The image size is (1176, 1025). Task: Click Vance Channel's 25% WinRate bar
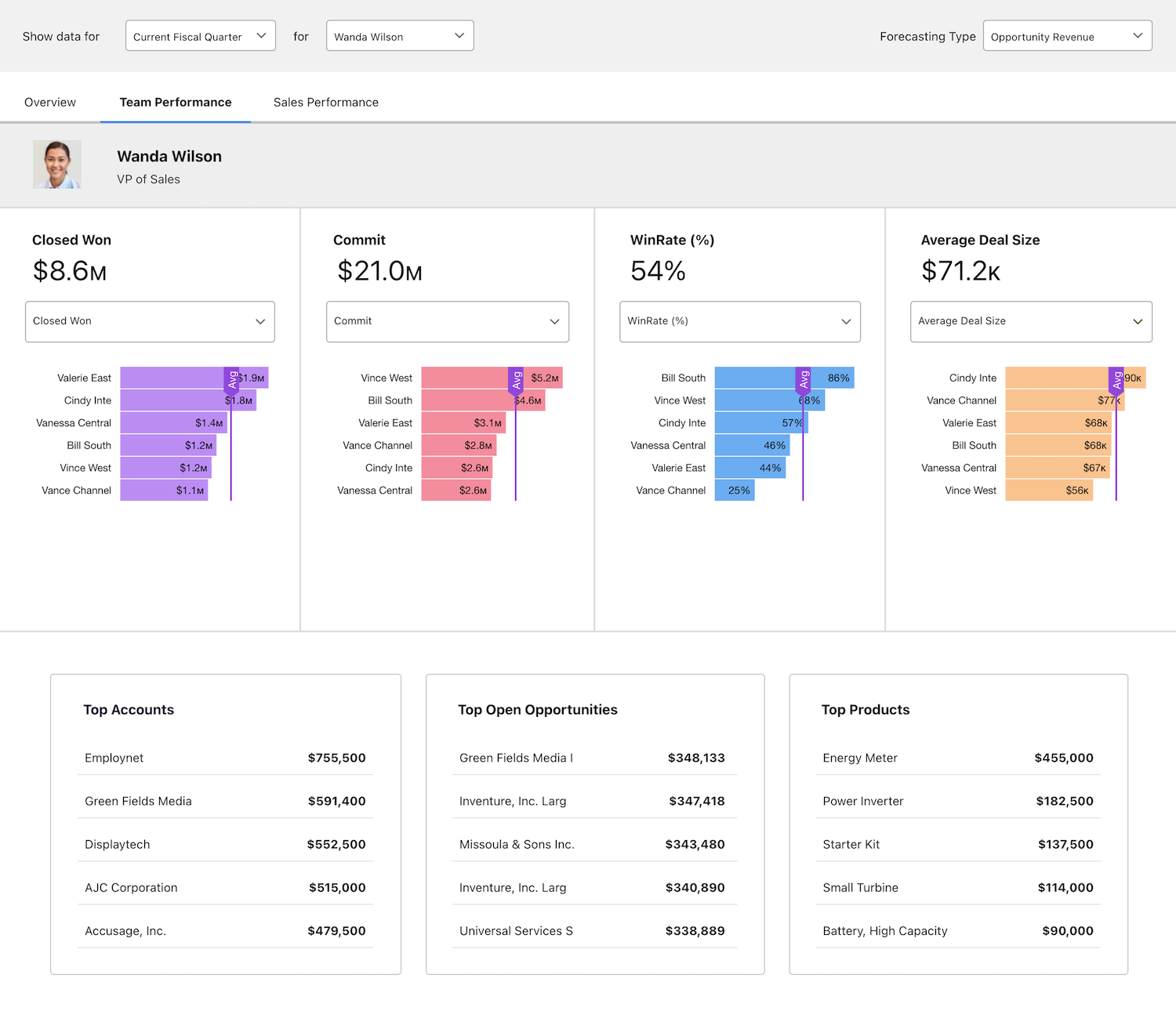pos(735,490)
